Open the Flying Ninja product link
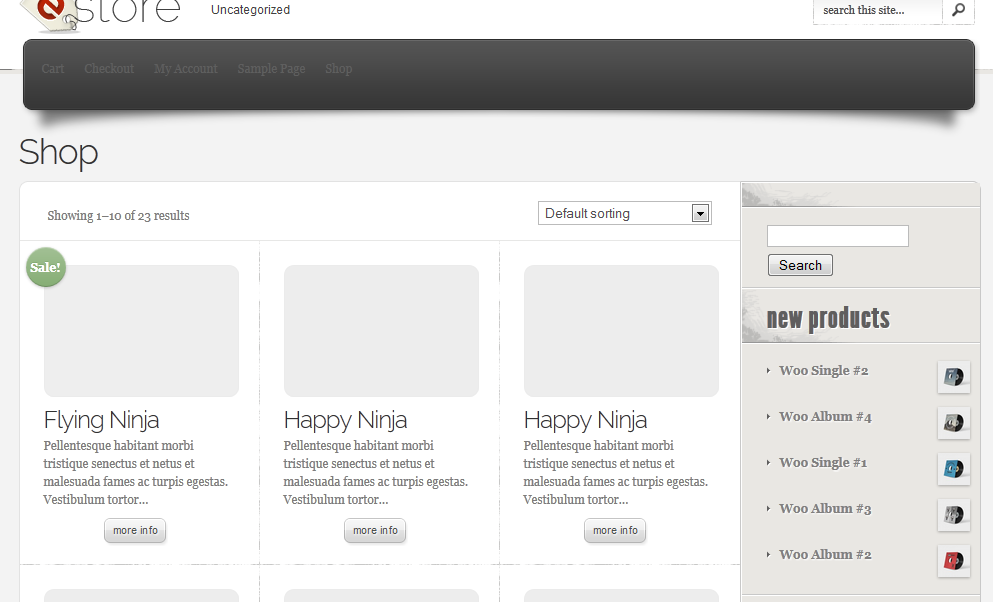993x602 pixels. pyautogui.click(x=101, y=419)
